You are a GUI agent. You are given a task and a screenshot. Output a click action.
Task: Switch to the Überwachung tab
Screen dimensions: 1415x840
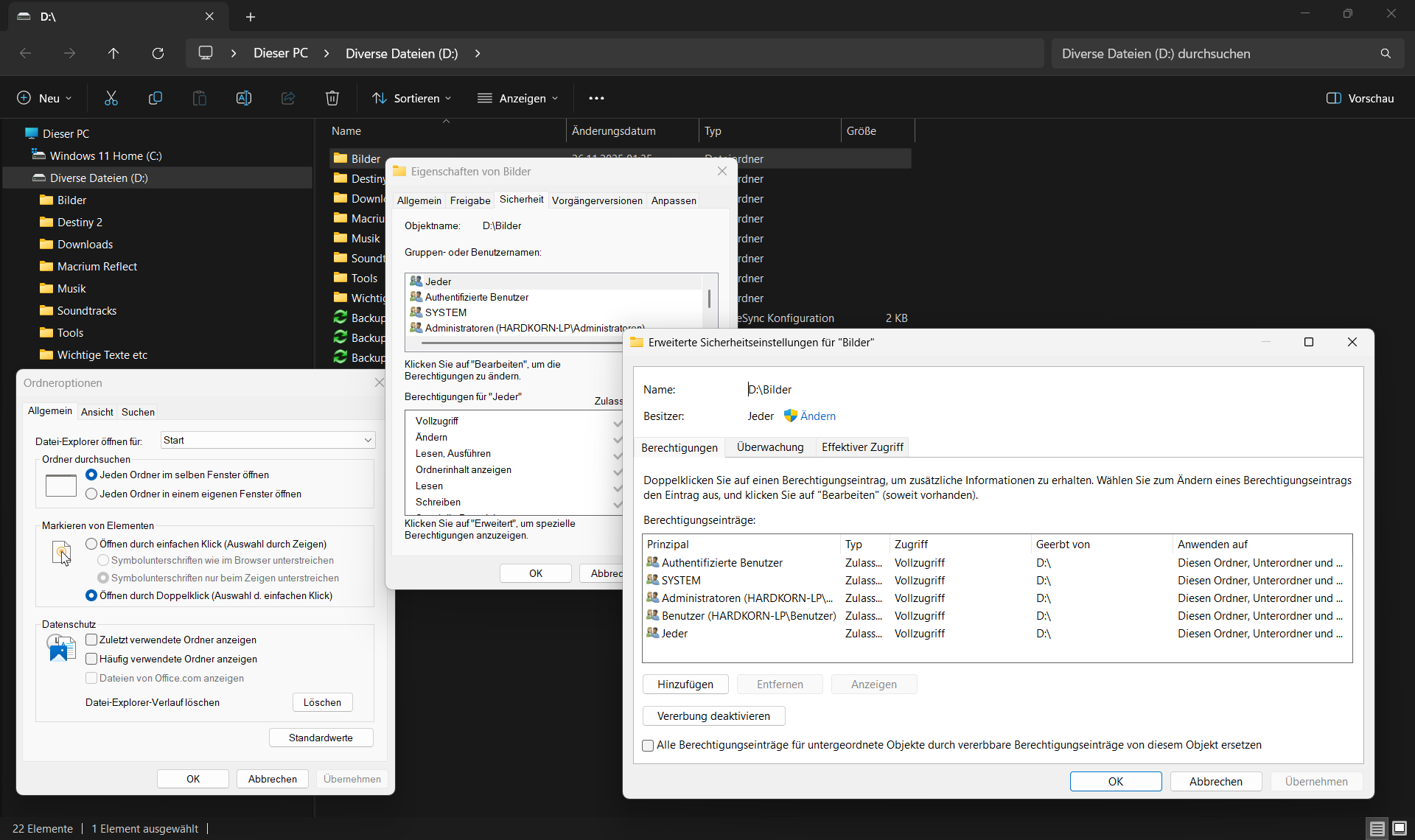click(x=770, y=447)
